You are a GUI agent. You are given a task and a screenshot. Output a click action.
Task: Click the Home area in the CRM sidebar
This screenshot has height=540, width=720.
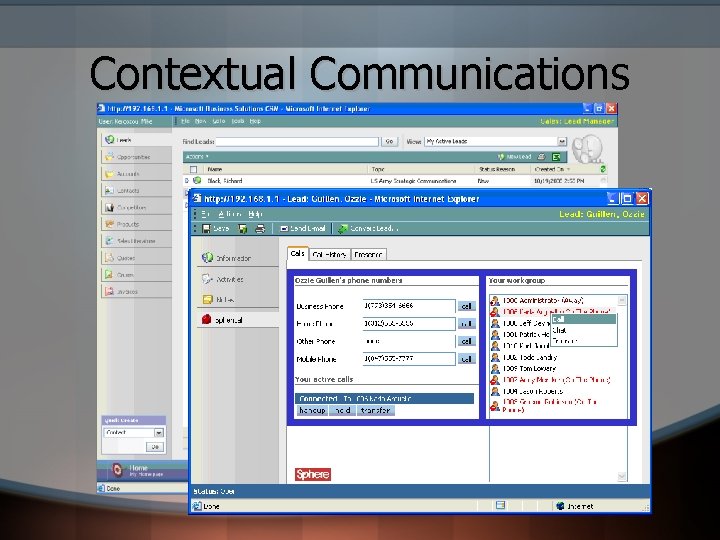143,470
